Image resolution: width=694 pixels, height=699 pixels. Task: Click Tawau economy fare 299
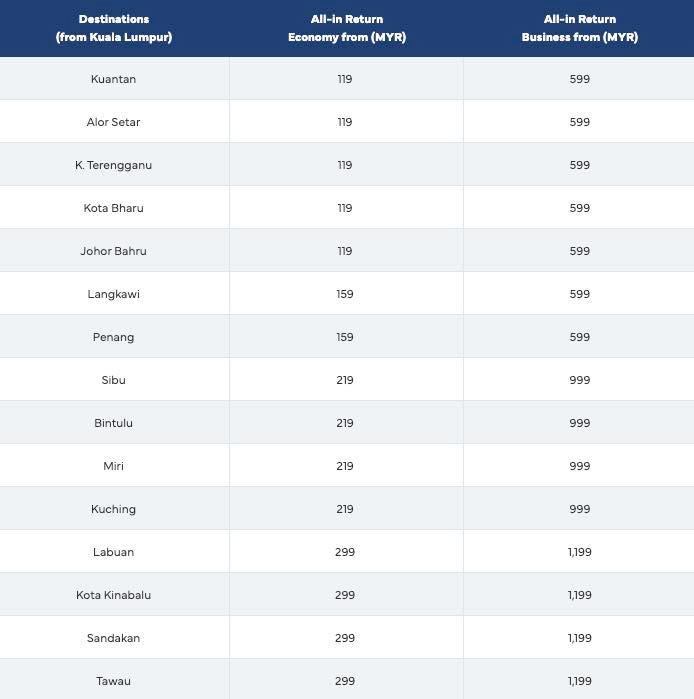pos(345,681)
